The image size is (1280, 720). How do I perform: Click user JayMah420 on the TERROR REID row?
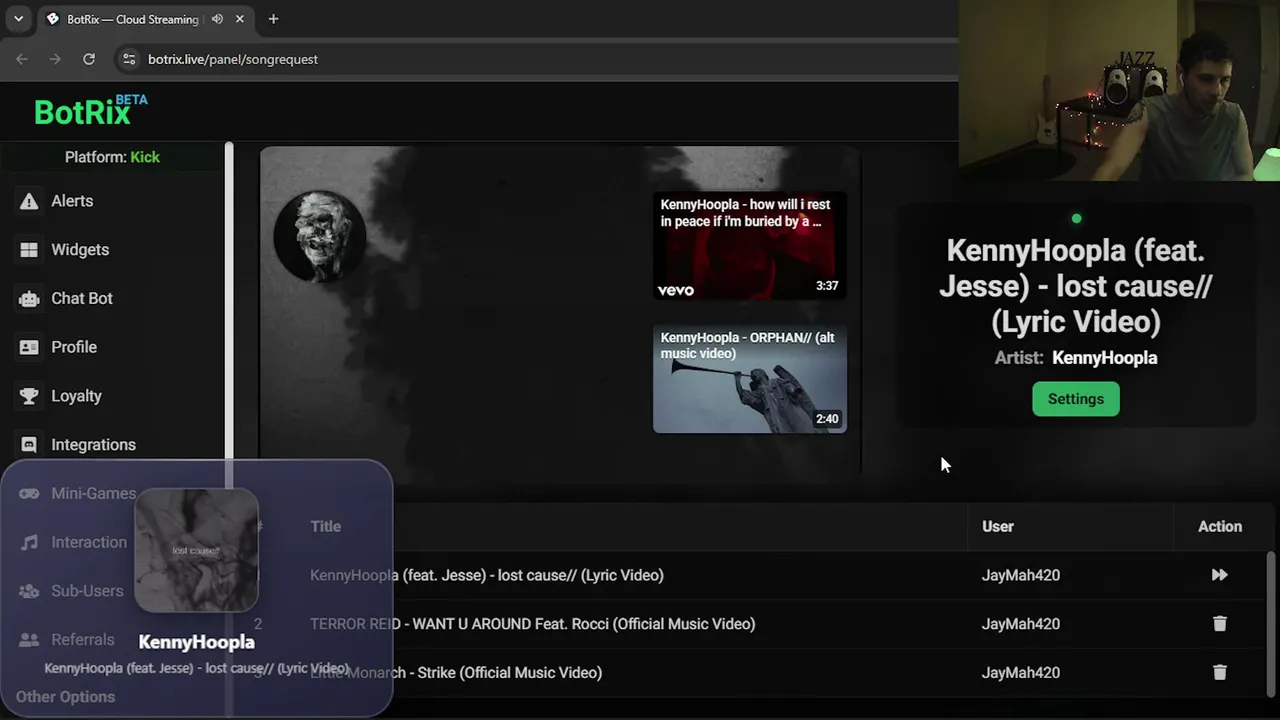point(1021,624)
